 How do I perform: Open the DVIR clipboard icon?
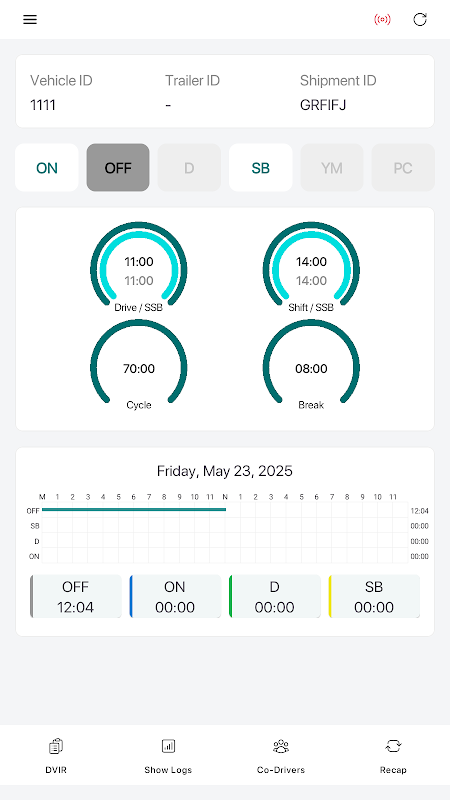pos(56,746)
